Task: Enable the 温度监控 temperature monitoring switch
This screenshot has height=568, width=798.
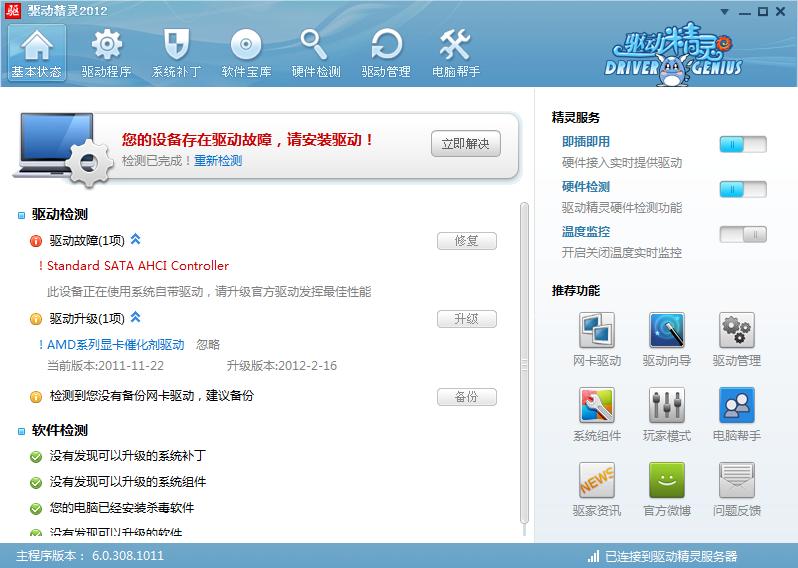Action: click(x=742, y=234)
